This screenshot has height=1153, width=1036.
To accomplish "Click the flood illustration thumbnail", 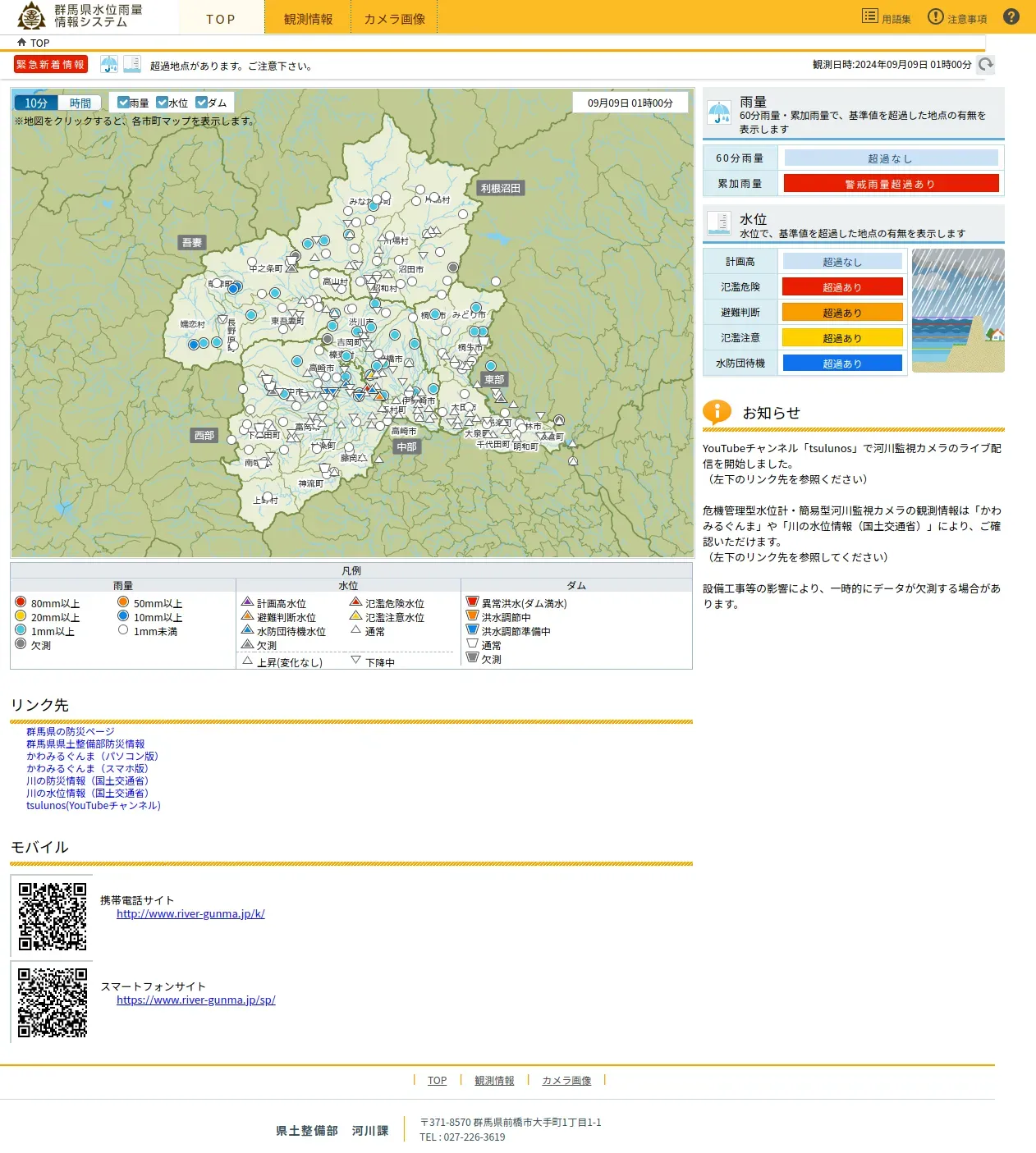I will (958, 311).
